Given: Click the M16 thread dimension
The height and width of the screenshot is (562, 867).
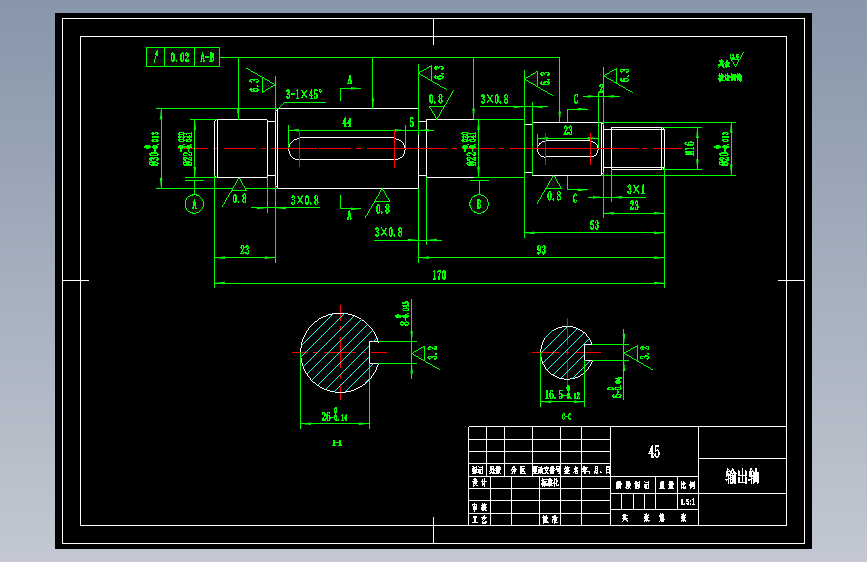Looking at the screenshot, I should (x=690, y=148).
